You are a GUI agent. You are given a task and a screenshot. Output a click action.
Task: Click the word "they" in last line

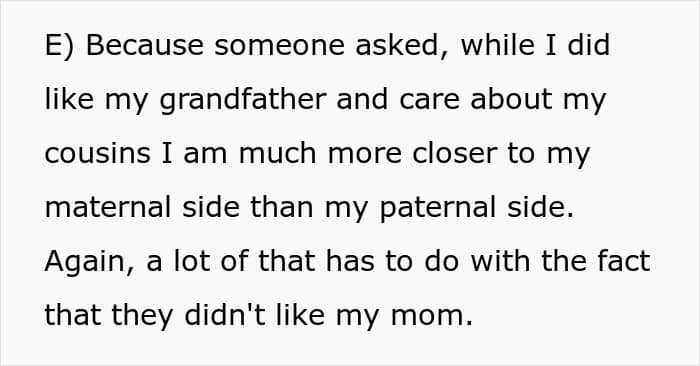click(142, 316)
